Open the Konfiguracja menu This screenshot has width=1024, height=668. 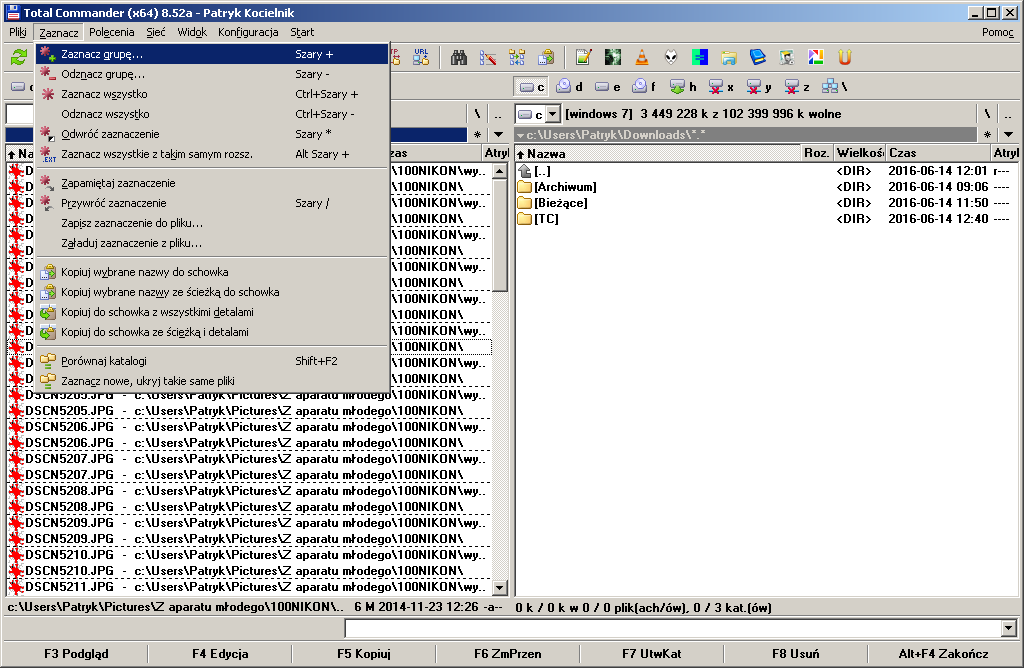tap(248, 32)
